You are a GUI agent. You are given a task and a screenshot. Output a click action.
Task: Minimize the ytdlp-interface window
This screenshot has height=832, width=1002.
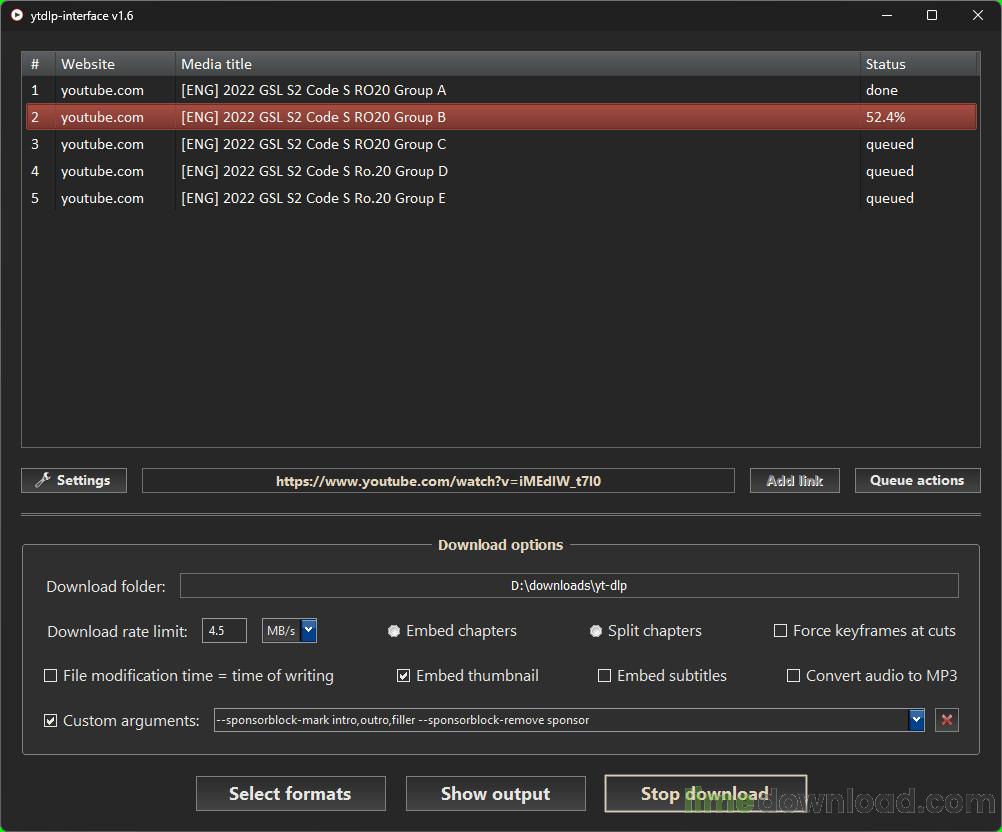[x=886, y=16]
